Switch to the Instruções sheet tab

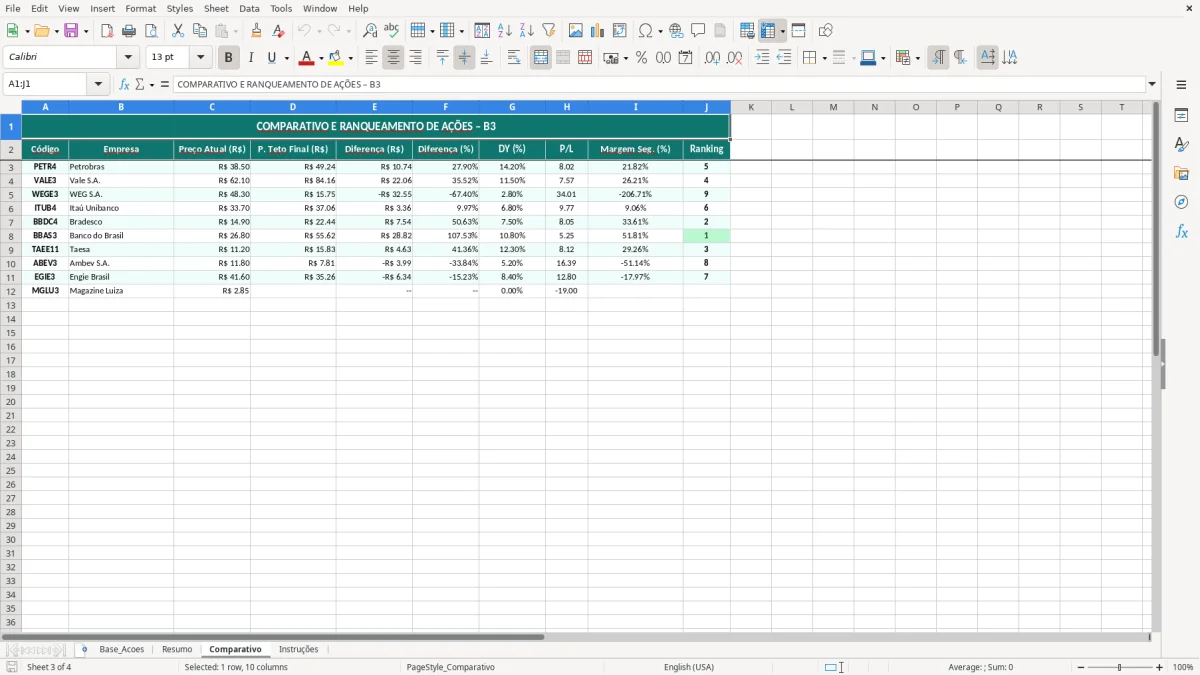point(298,650)
